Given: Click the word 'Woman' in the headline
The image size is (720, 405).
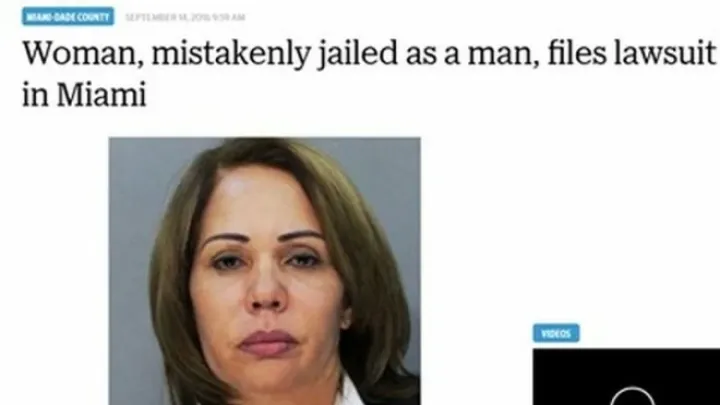Looking at the screenshot, I should coord(84,54).
